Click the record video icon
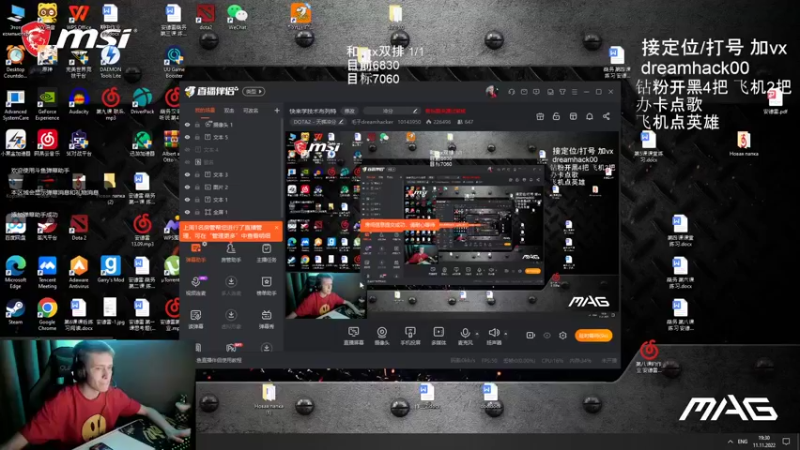800x450 pixels. (x=531, y=335)
